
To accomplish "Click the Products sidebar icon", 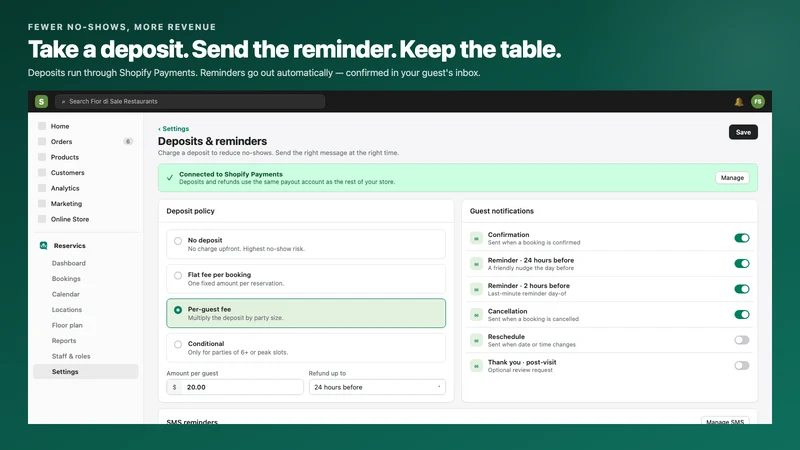I will tap(42, 157).
